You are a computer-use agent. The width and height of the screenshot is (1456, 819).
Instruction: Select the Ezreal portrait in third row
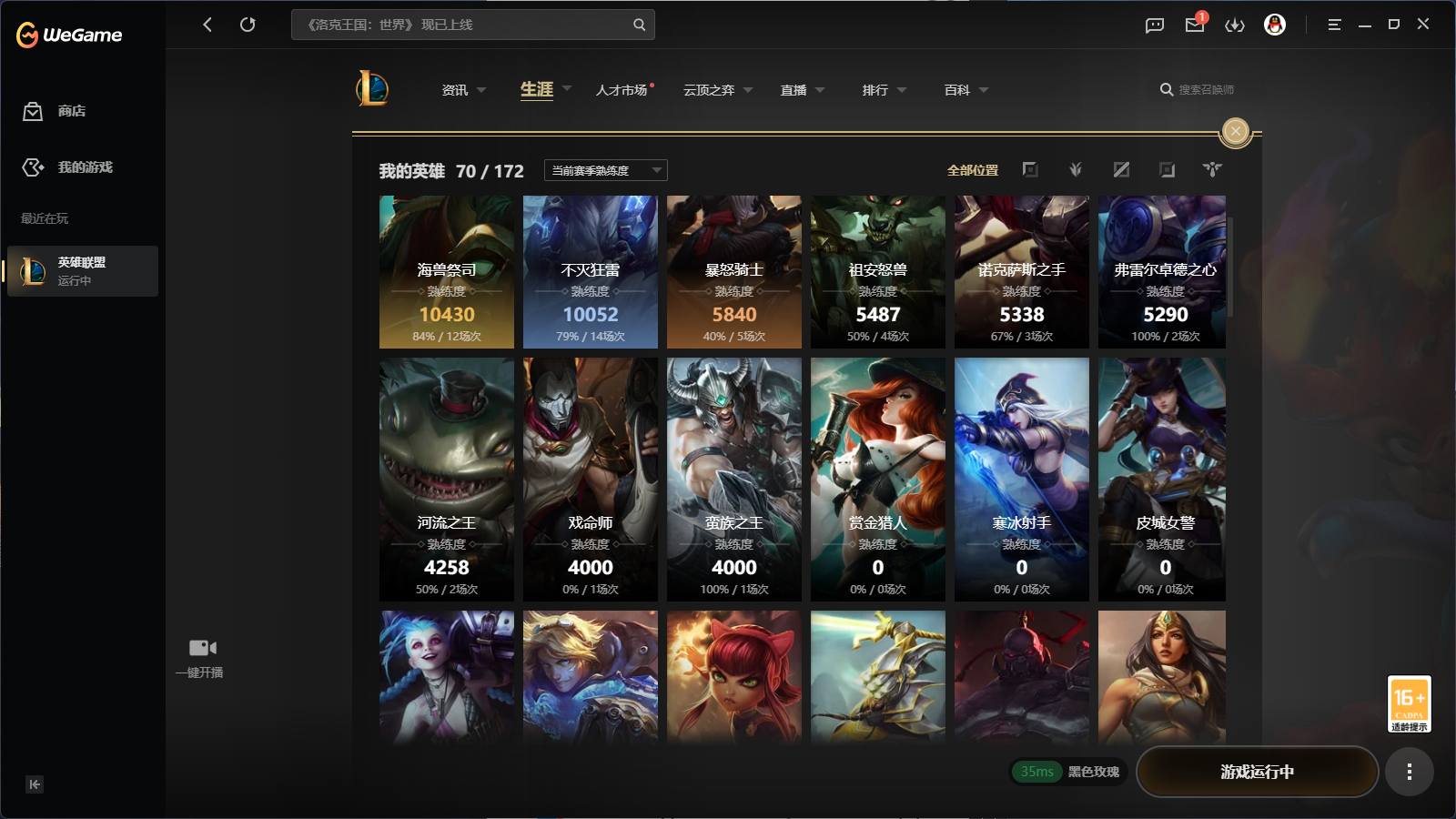[x=591, y=678]
